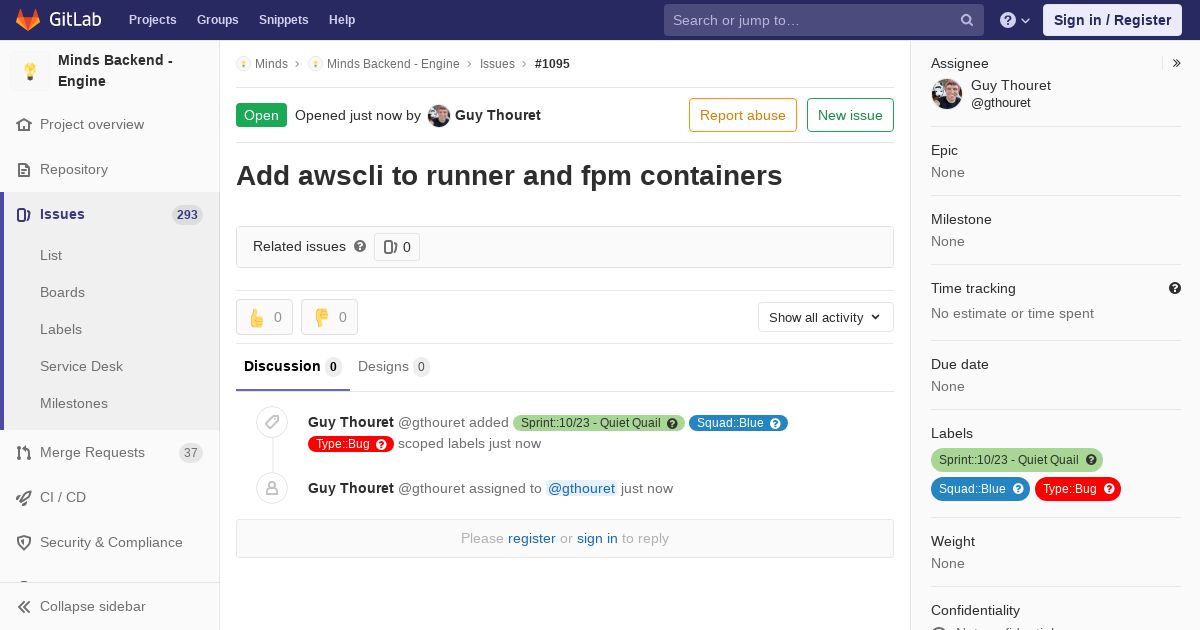Open the issues List sidebar item

(x=51, y=255)
